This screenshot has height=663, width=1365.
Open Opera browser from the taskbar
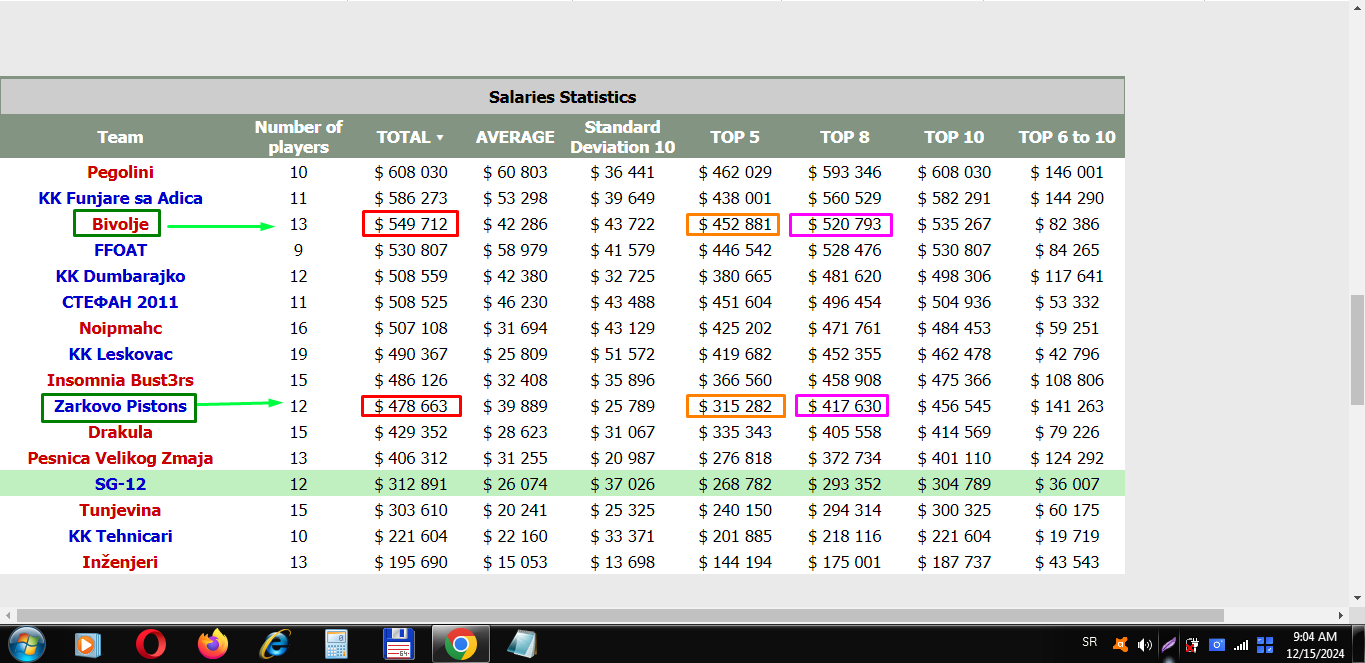click(x=151, y=644)
